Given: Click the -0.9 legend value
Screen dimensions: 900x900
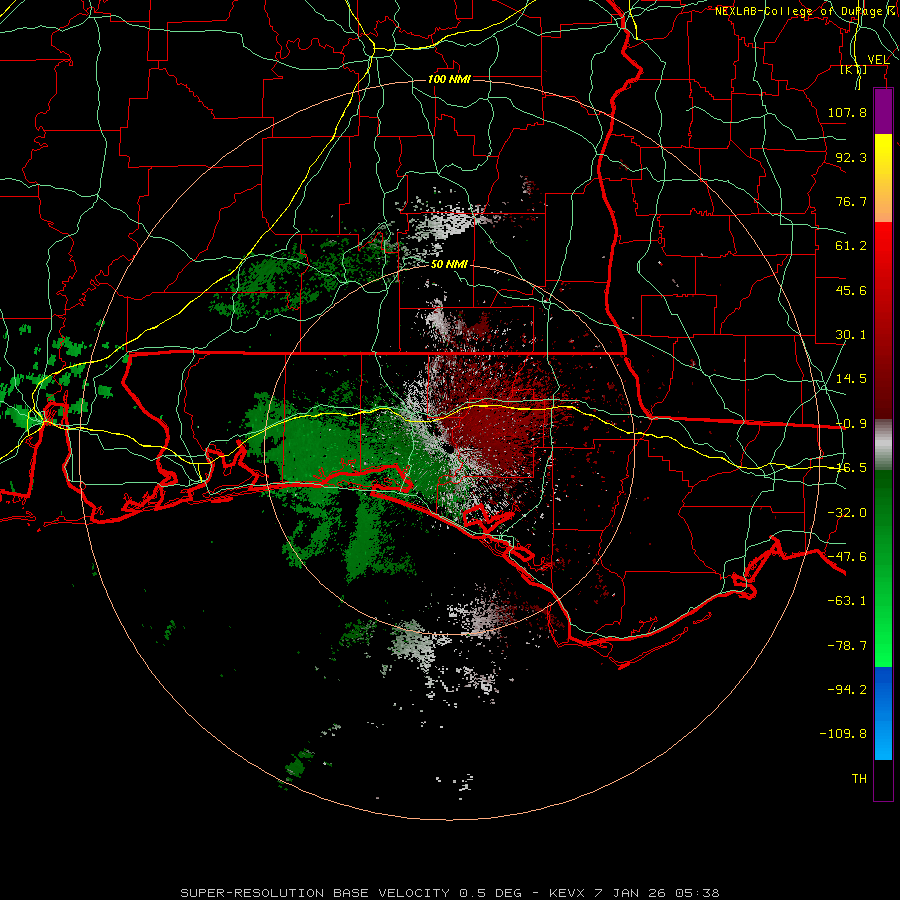Looking at the screenshot, I should 851,424.
